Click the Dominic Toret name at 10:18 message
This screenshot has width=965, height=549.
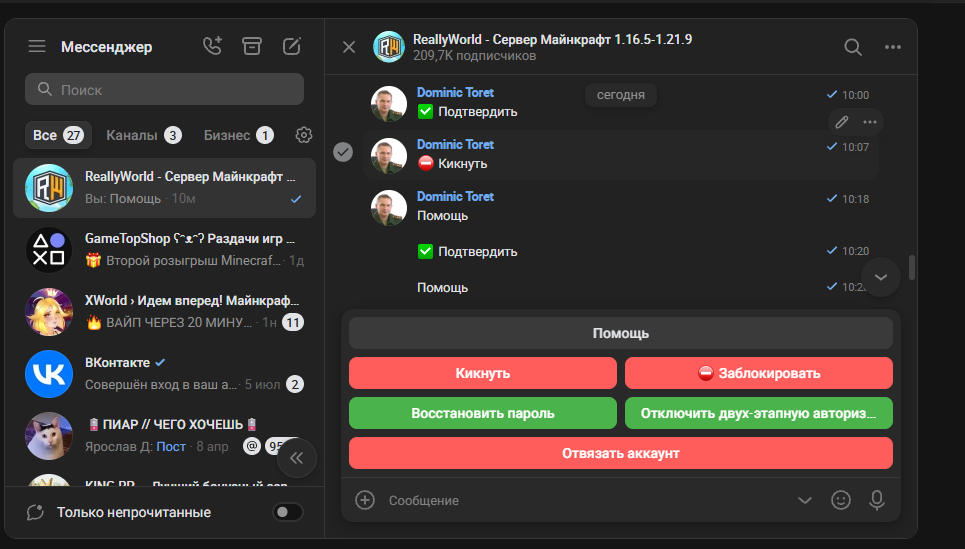455,196
